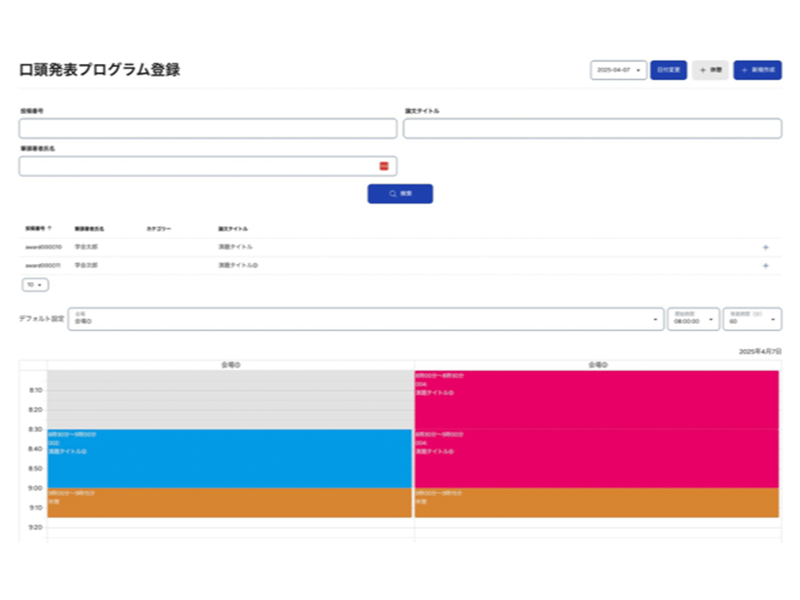Select the award000010 row cell
Image resolution: width=800 pixels, height=600 pixels.
(x=43, y=247)
